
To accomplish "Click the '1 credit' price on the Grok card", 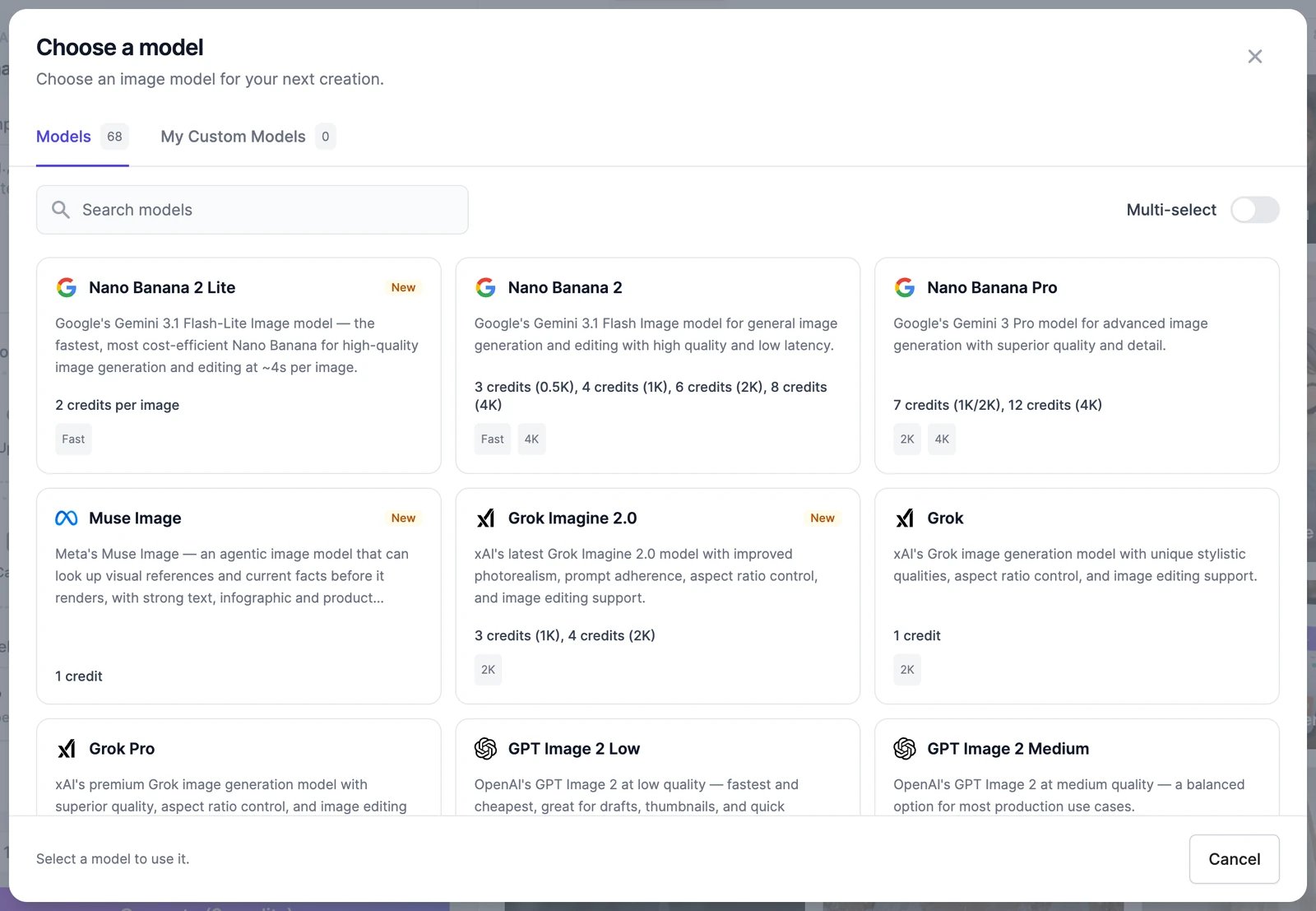I will [917, 635].
